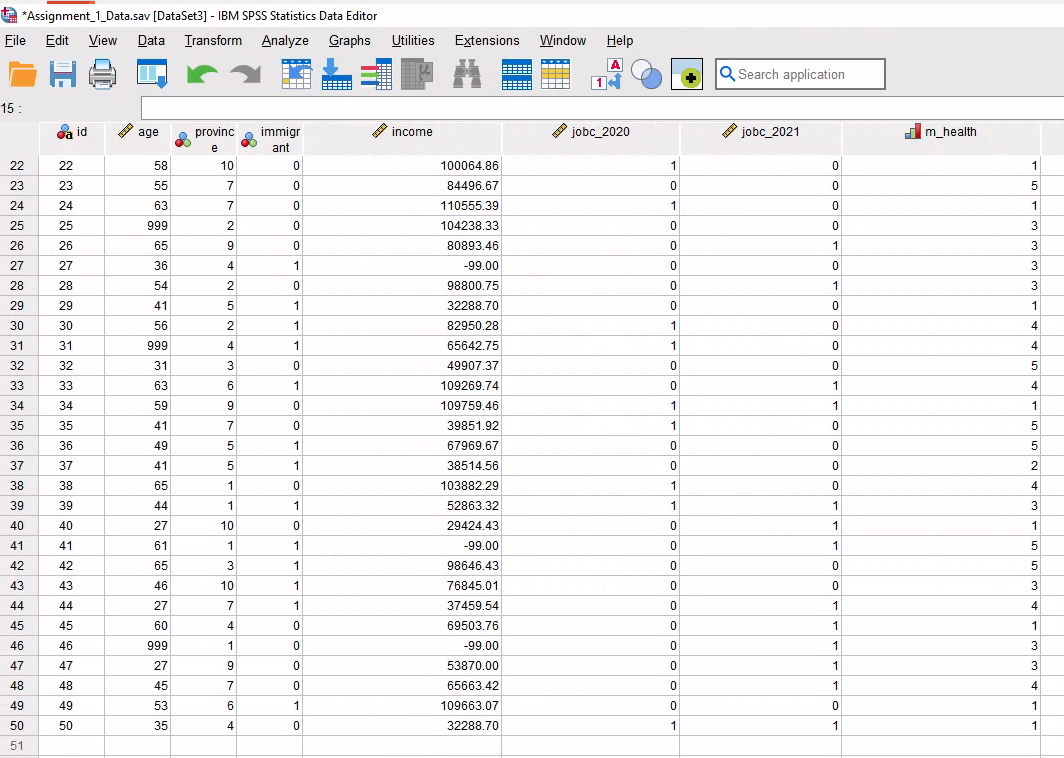Click the Go to variable toolbar icon

click(x=337, y=75)
